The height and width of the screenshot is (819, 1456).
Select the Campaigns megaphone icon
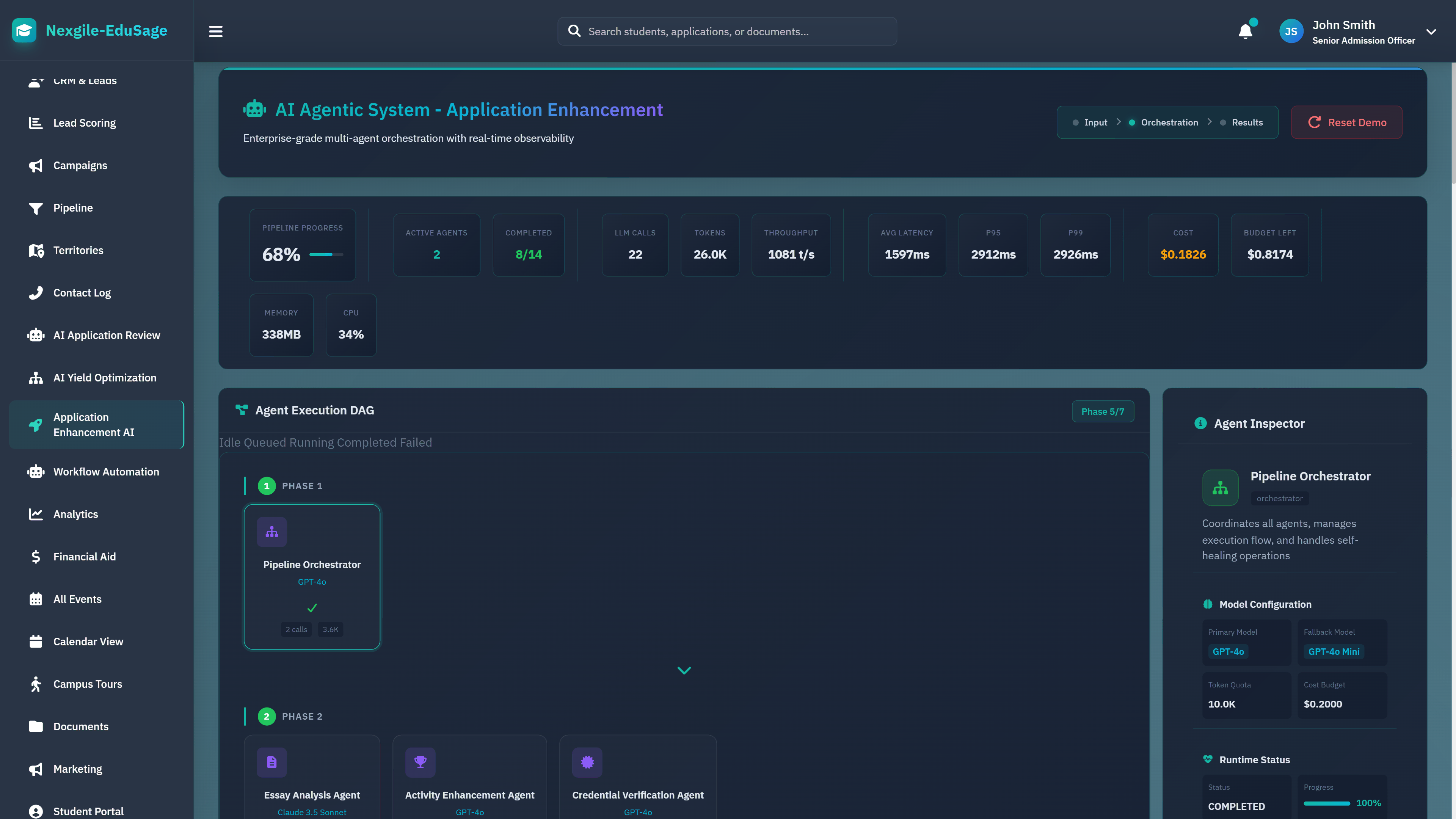click(35, 165)
